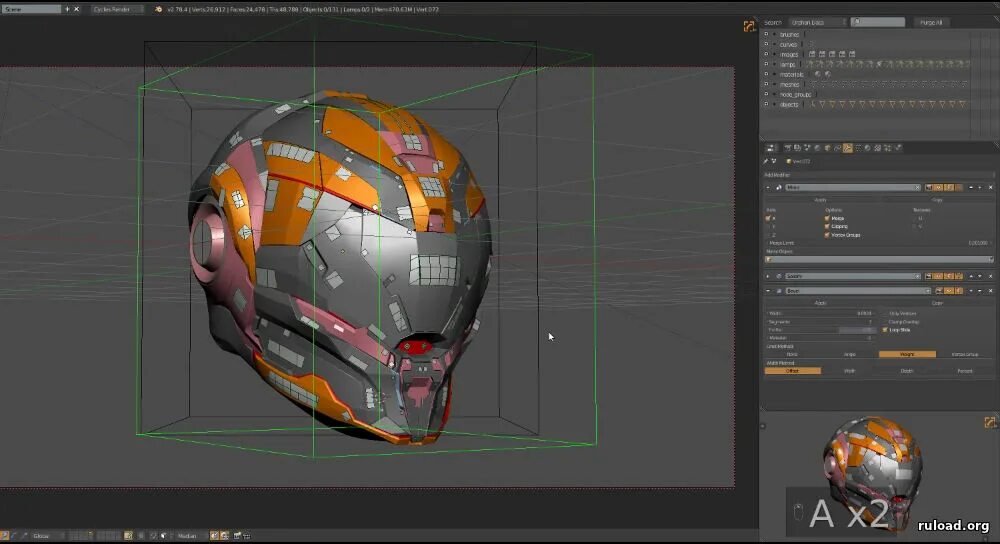Toggle the Merge option checkbox
Image resolution: width=1000 pixels, height=544 pixels.
click(827, 218)
